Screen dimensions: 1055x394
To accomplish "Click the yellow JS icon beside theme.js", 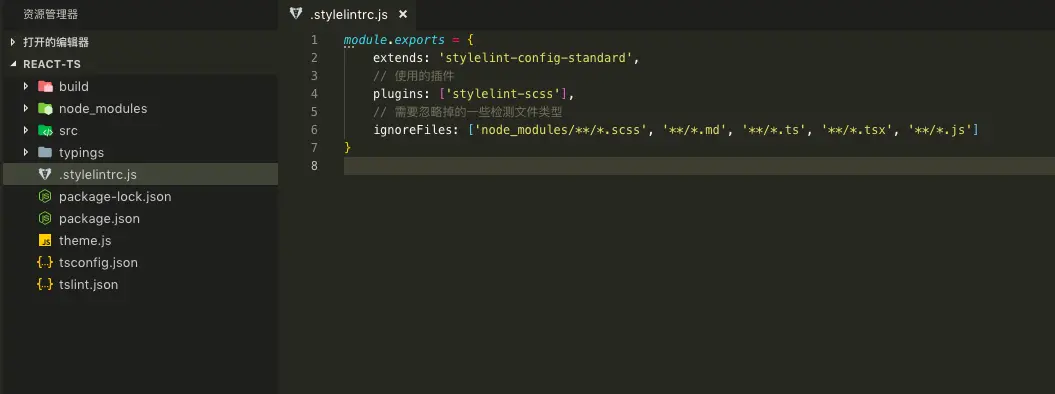I will pyautogui.click(x=45, y=241).
